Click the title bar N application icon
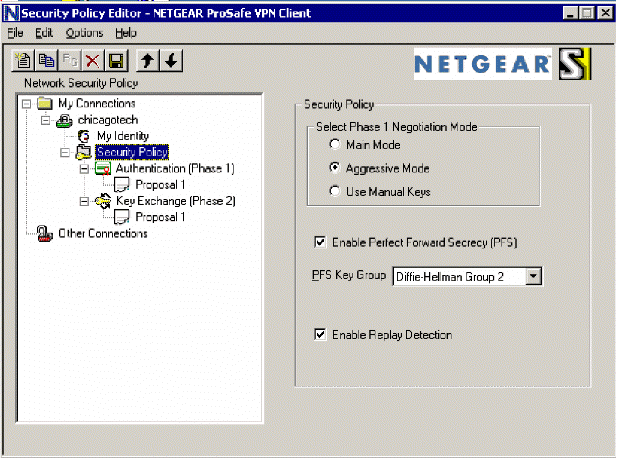This screenshot has width=618, height=459. tap(11, 13)
